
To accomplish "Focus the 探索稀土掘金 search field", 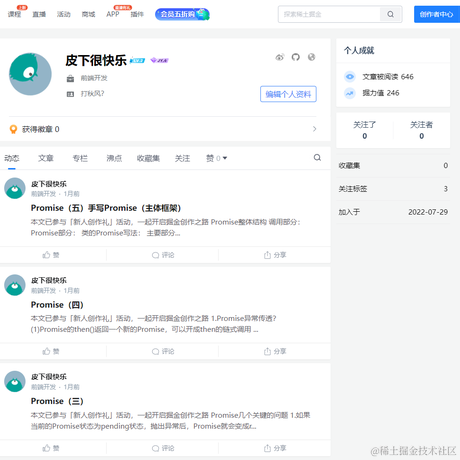I will point(329,14).
